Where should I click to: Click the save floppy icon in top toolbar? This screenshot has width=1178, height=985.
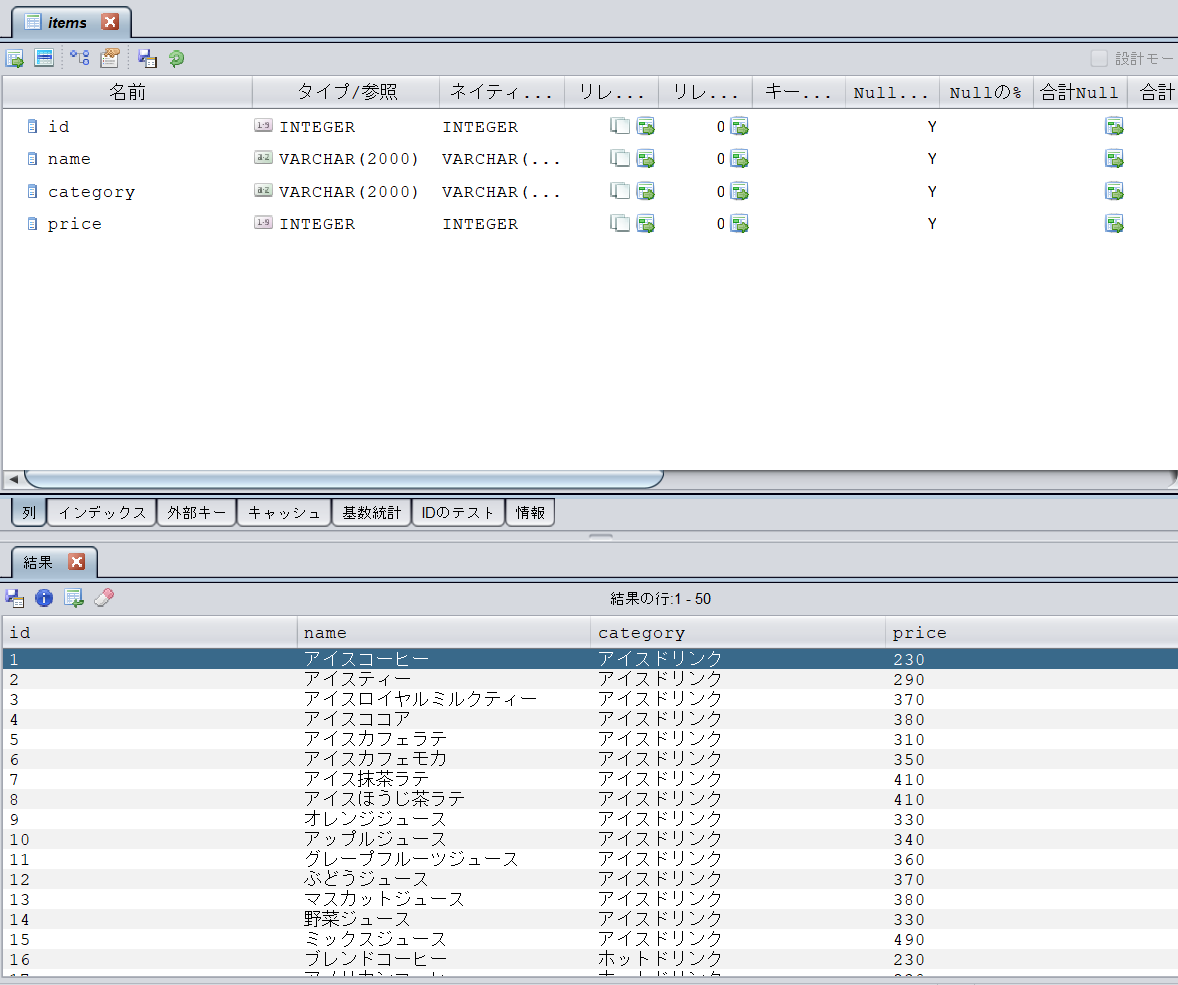click(x=147, y=59)
